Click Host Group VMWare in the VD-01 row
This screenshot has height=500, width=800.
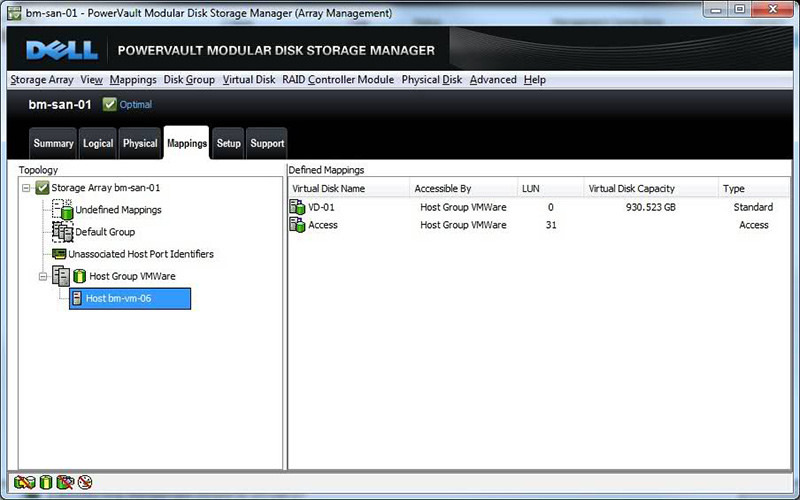point(463,207)
